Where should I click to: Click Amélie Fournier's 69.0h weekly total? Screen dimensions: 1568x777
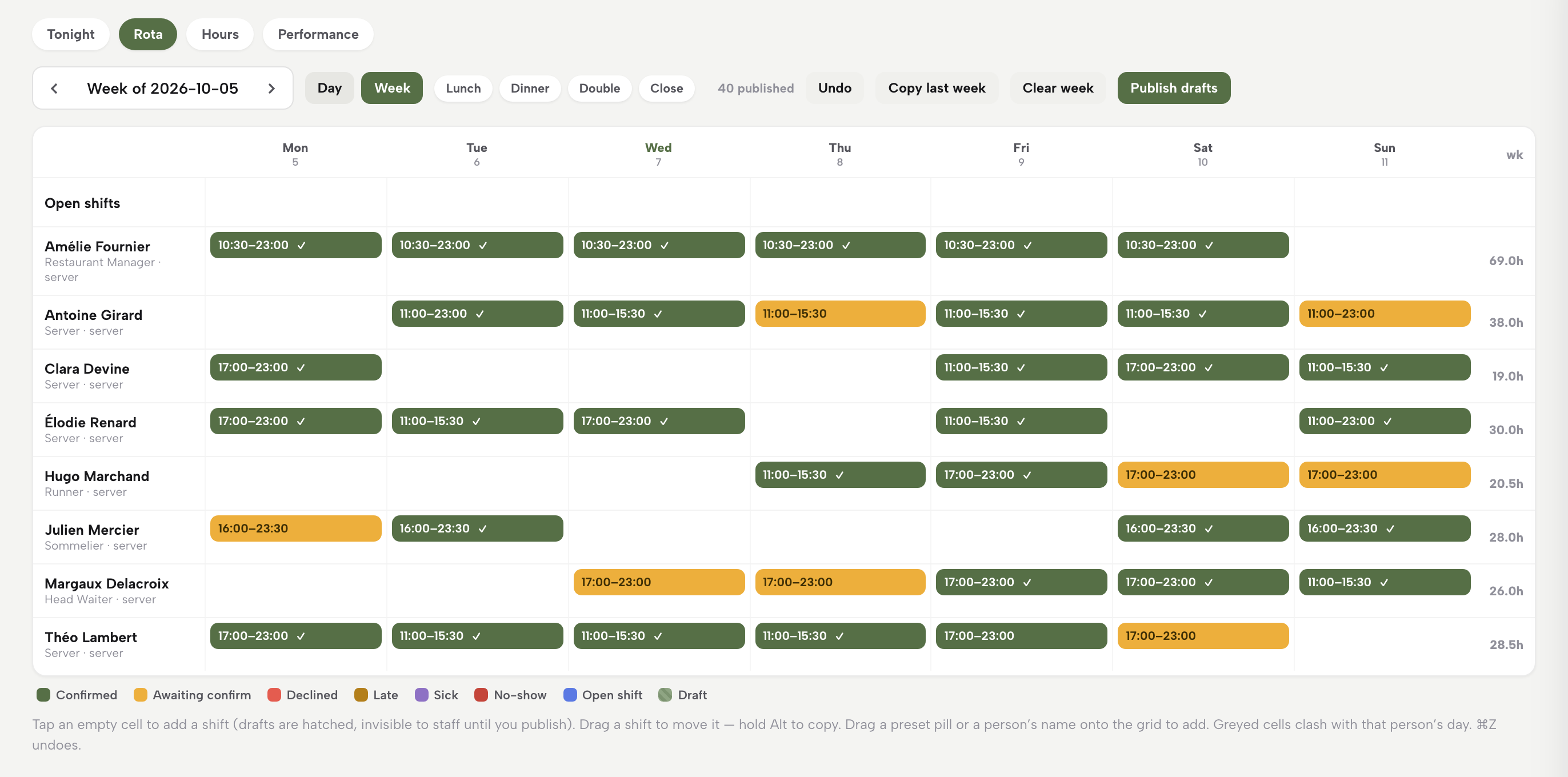[1506, 261]
